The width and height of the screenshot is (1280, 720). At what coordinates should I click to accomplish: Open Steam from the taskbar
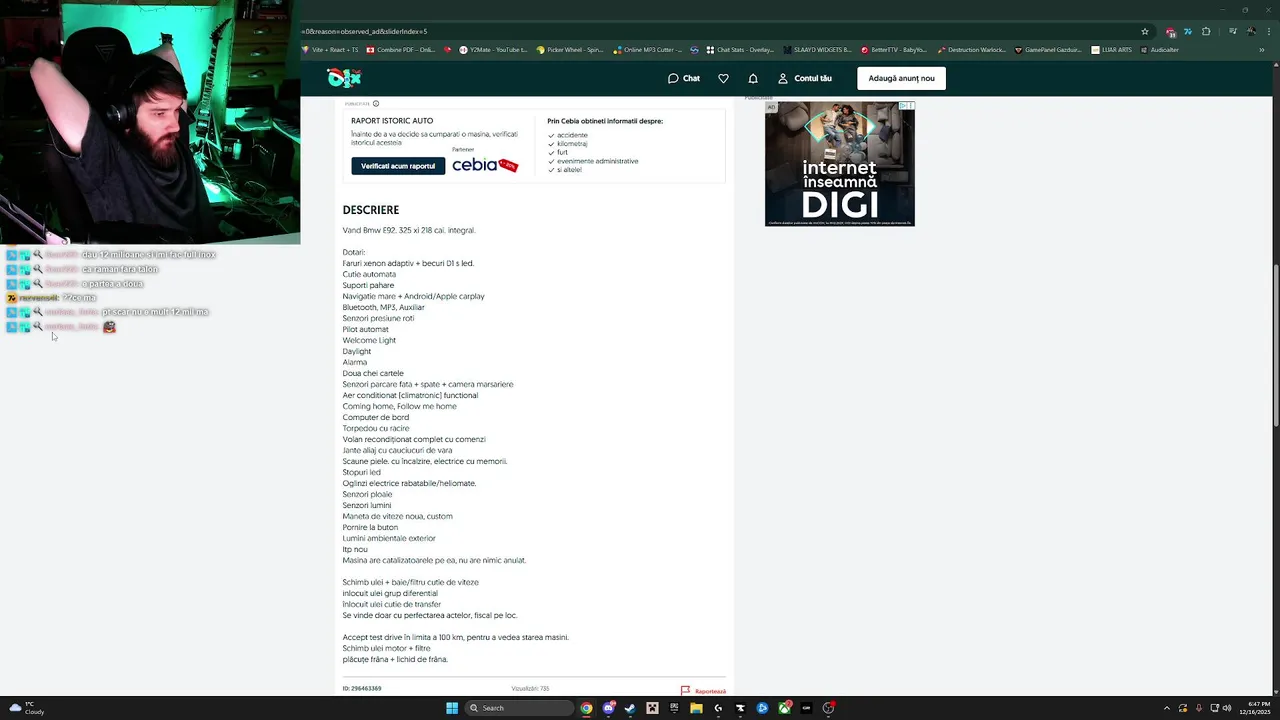pos(630,708)
